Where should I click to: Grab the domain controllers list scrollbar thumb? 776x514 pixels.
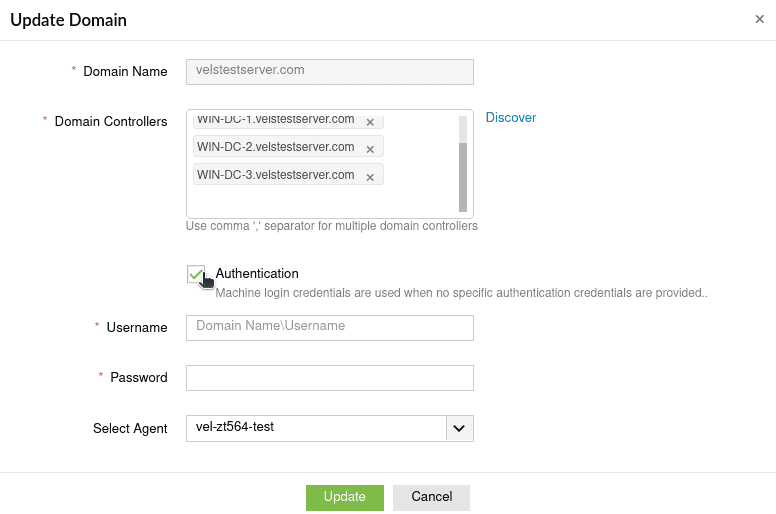tap(463, 176)
